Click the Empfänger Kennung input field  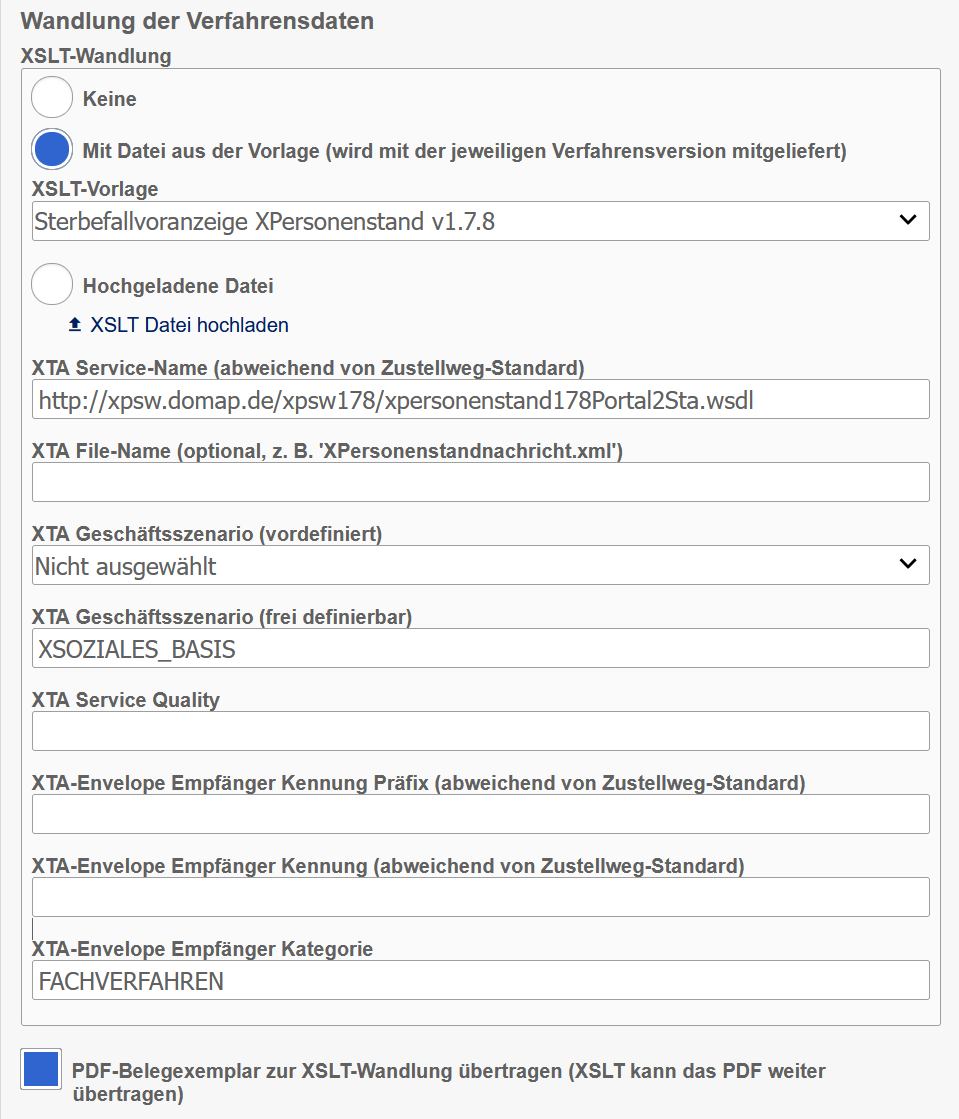[x=480, y=897]
